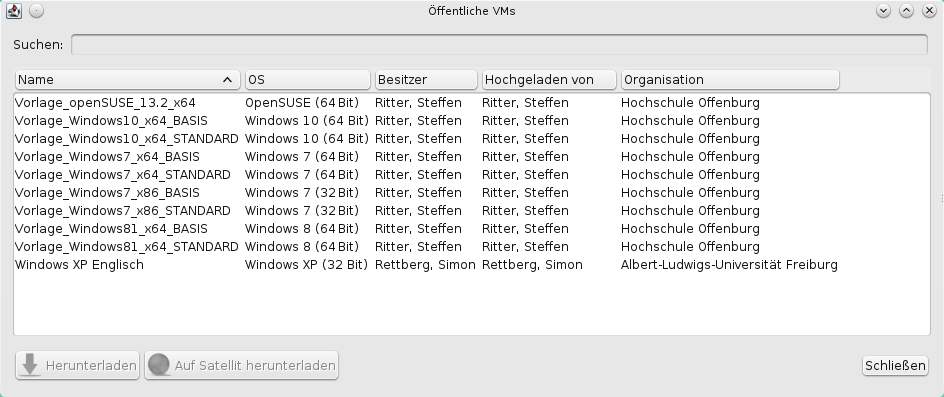
Task: Click Windows 8 (64 Bit) in Windows81 BASIS row
Action: [x=302, y=229]
